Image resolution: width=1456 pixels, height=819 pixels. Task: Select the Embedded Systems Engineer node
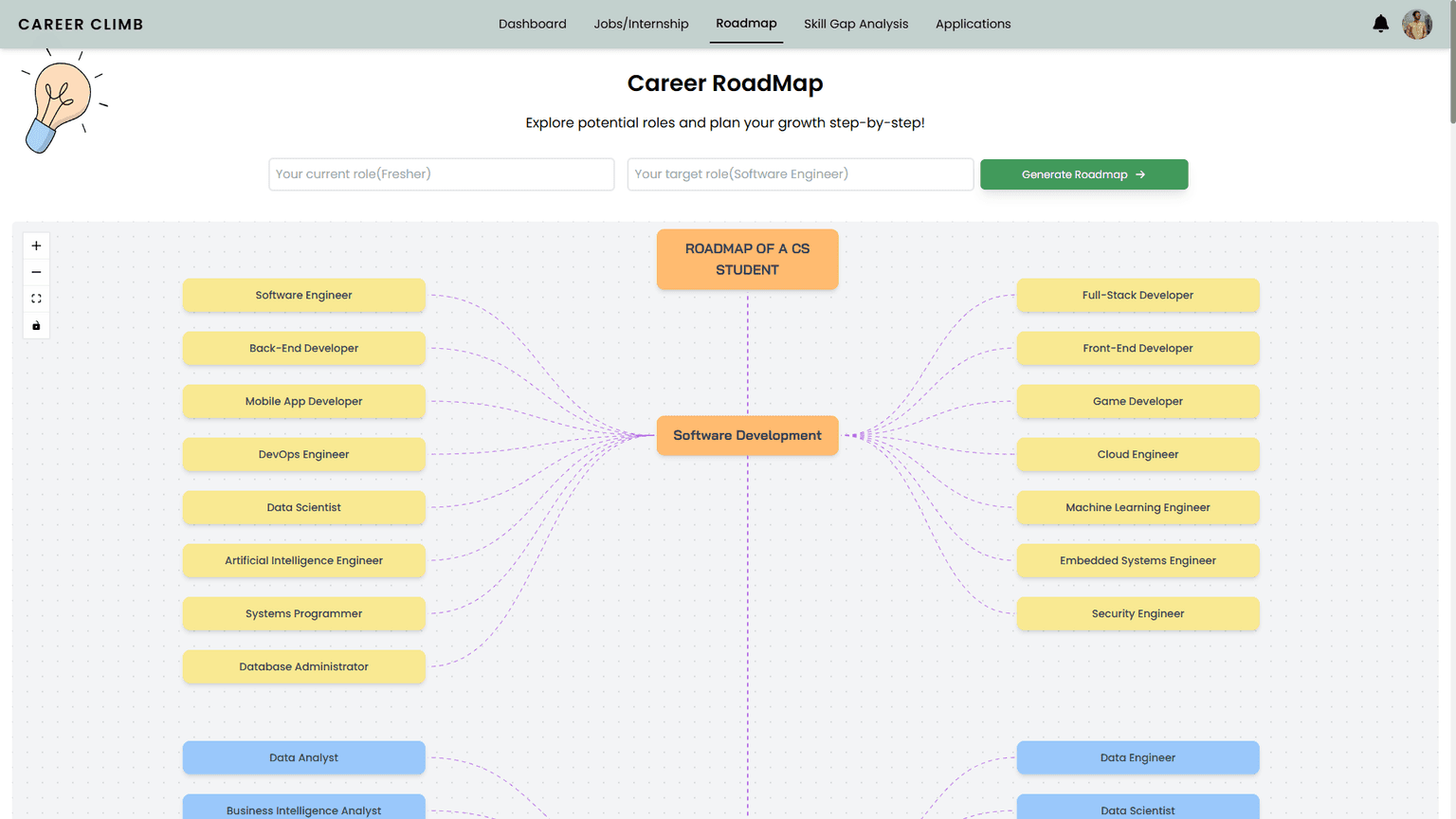click(1138, 560)
